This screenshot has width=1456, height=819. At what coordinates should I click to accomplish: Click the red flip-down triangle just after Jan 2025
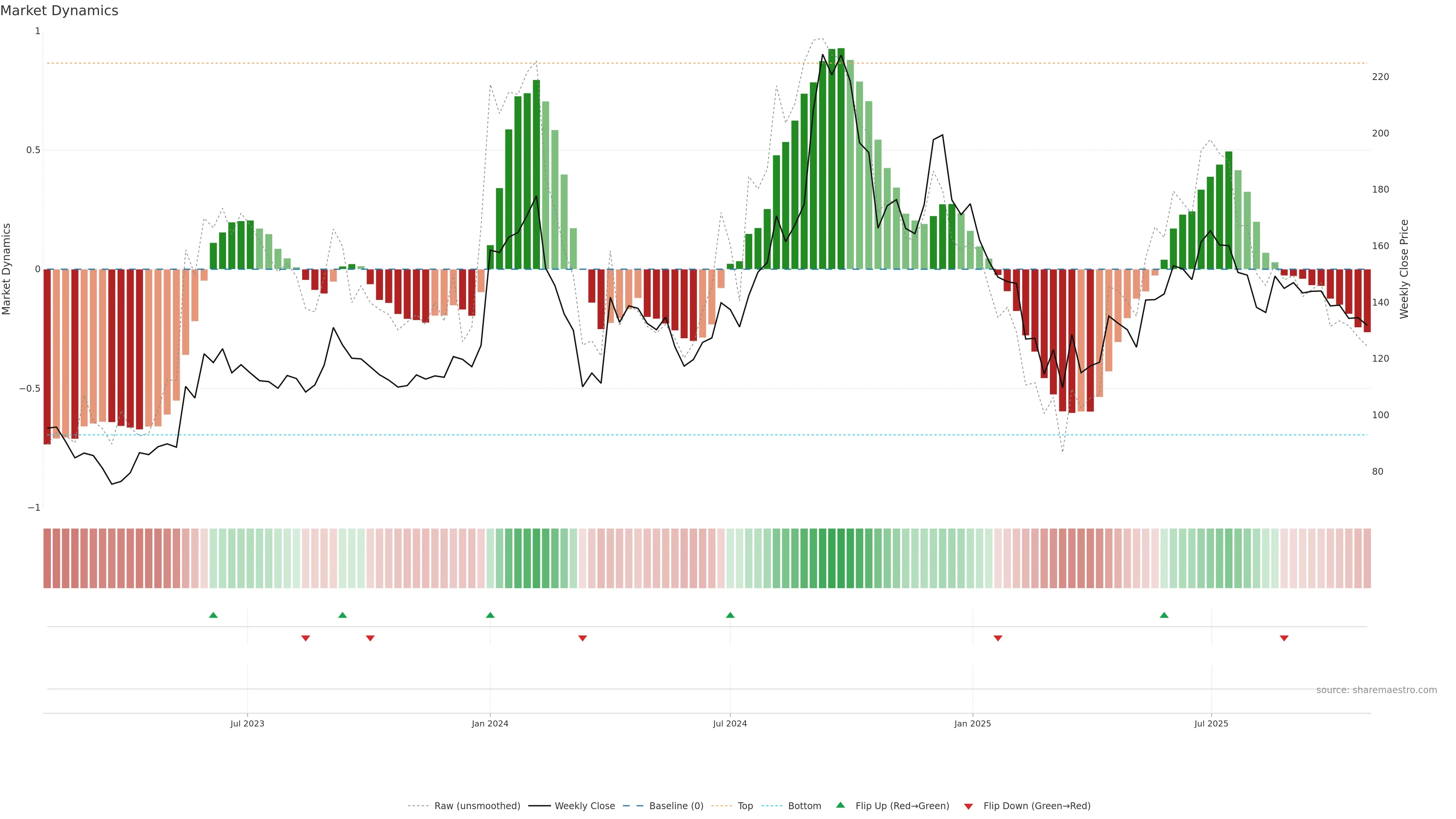998,638
